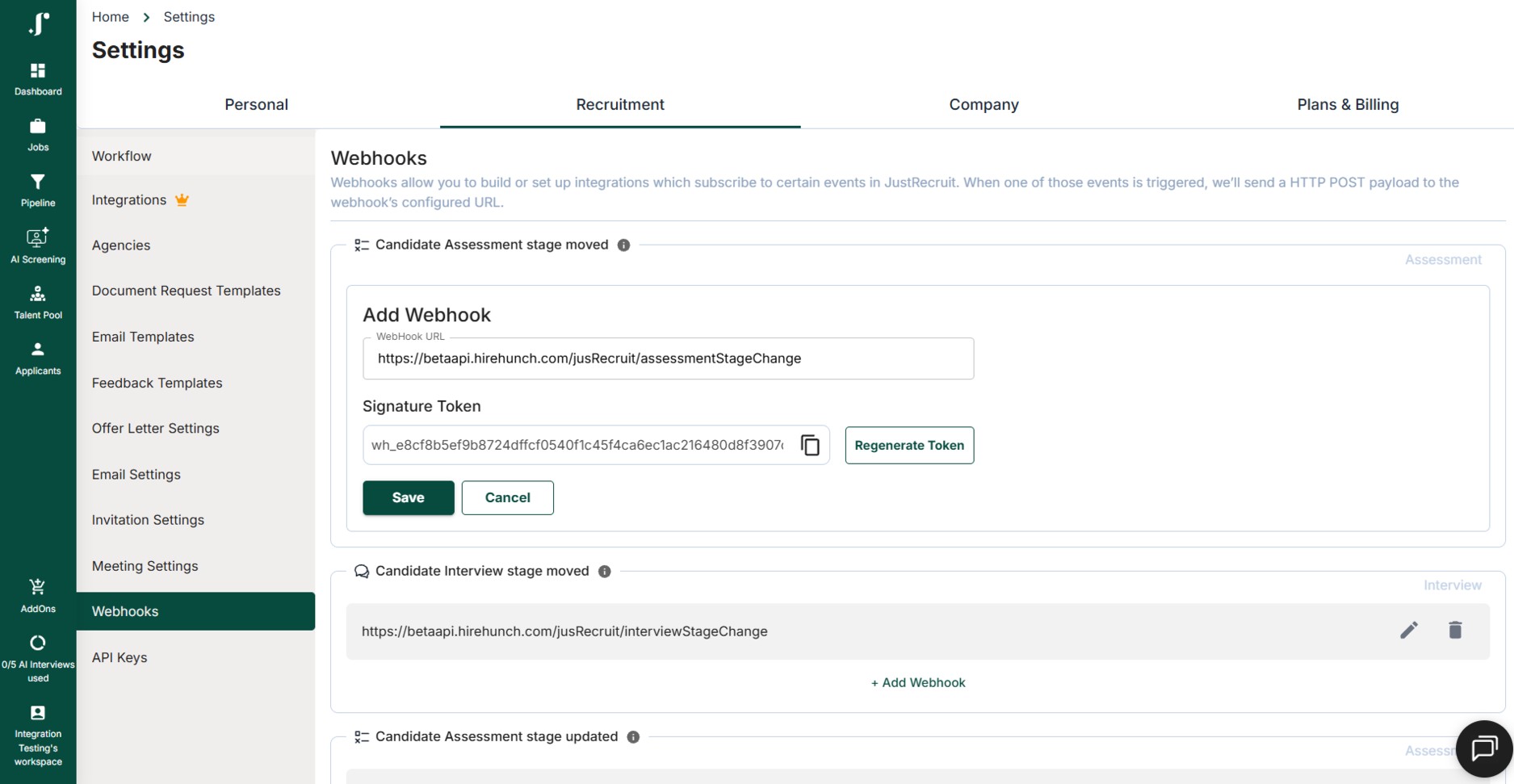Screen dimensions: 1514x784
Task: Go to Pipeline in the sidebar
Action: pyautogui.click(x=38, y=191)
